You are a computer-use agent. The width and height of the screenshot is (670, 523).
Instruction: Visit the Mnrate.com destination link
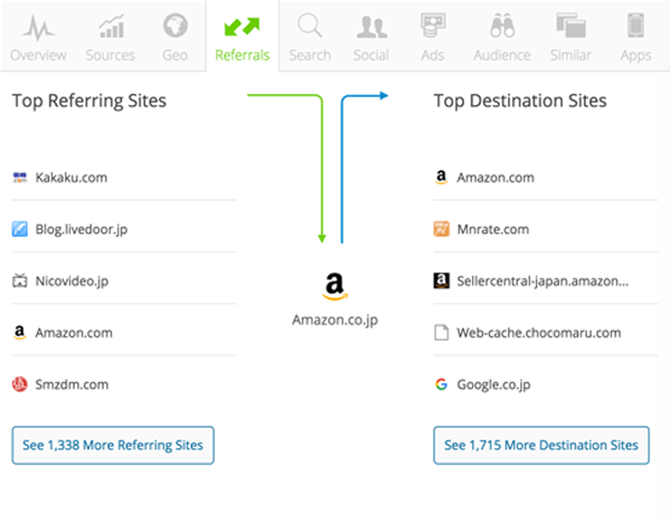coord(493,229)
